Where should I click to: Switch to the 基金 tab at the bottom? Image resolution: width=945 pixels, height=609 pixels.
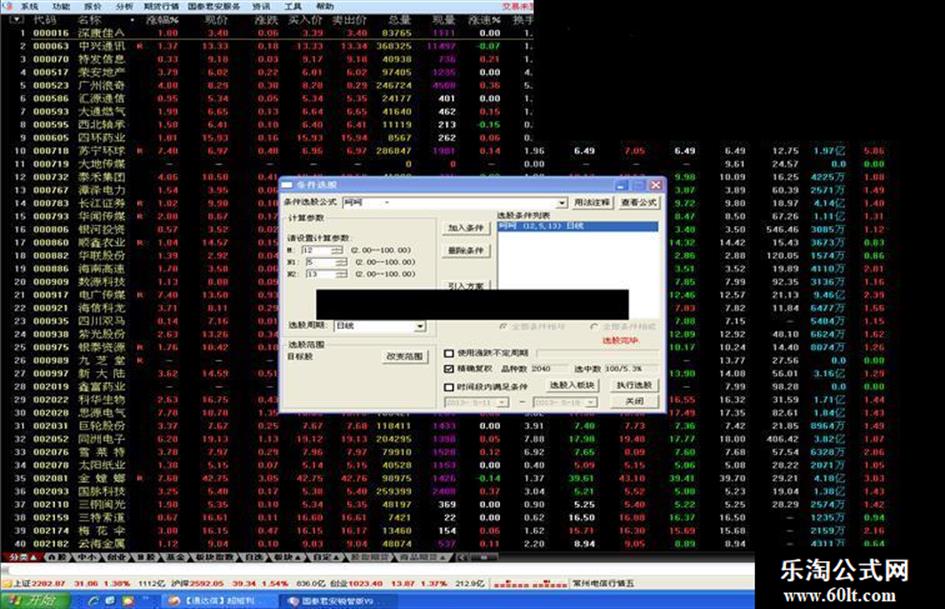click(175, 558)
